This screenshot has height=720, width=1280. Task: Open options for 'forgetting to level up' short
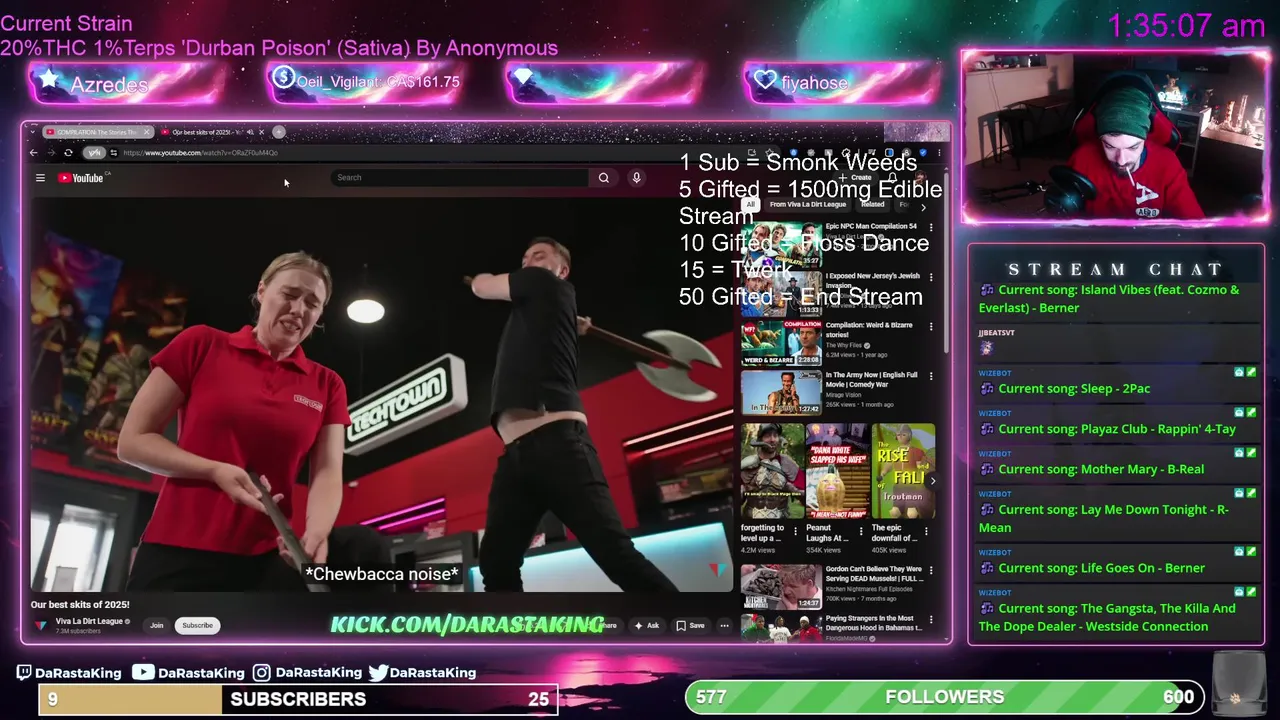click(796, 531)
